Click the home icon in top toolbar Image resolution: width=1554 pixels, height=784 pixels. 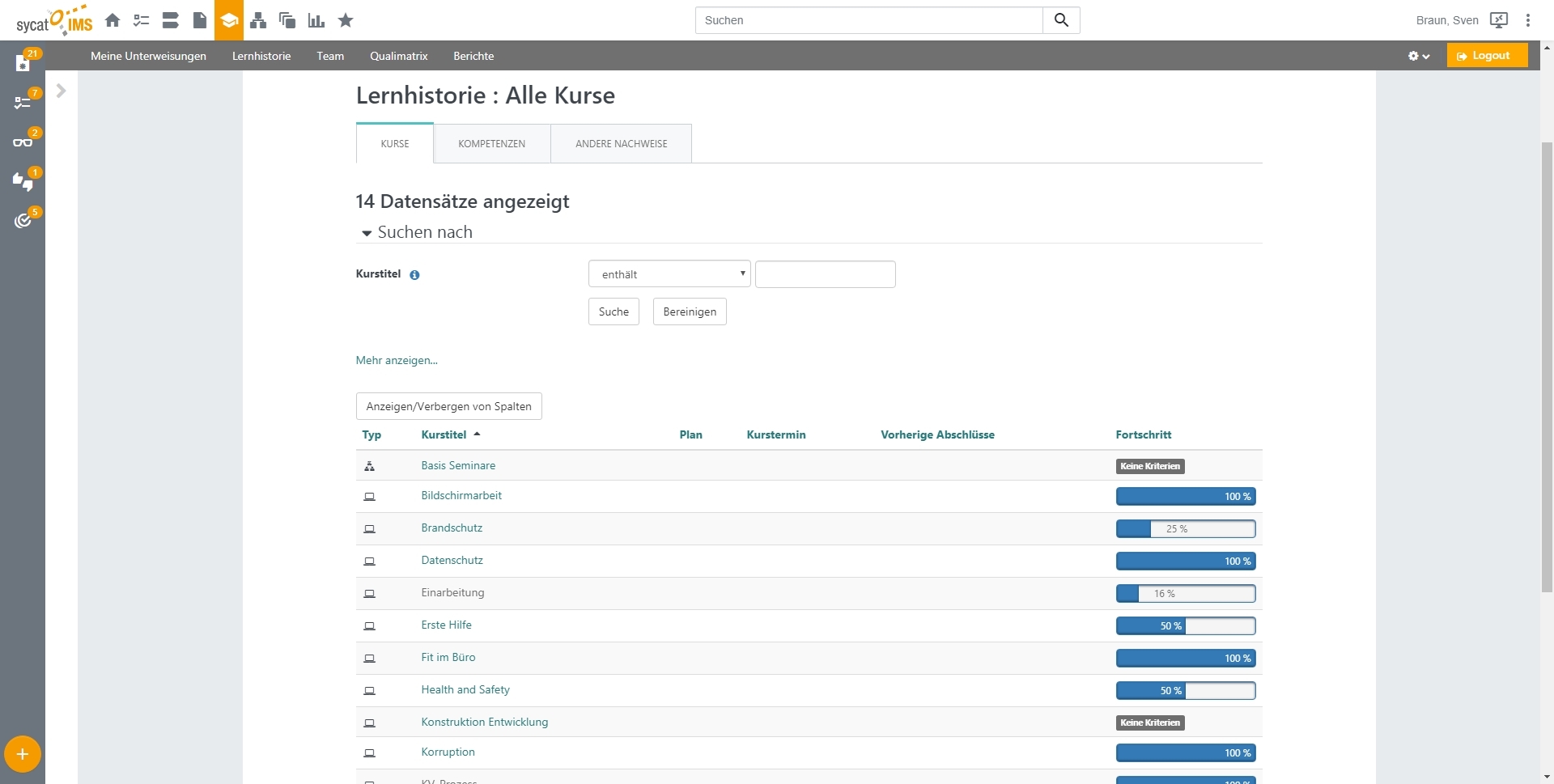tap(113, 20)
